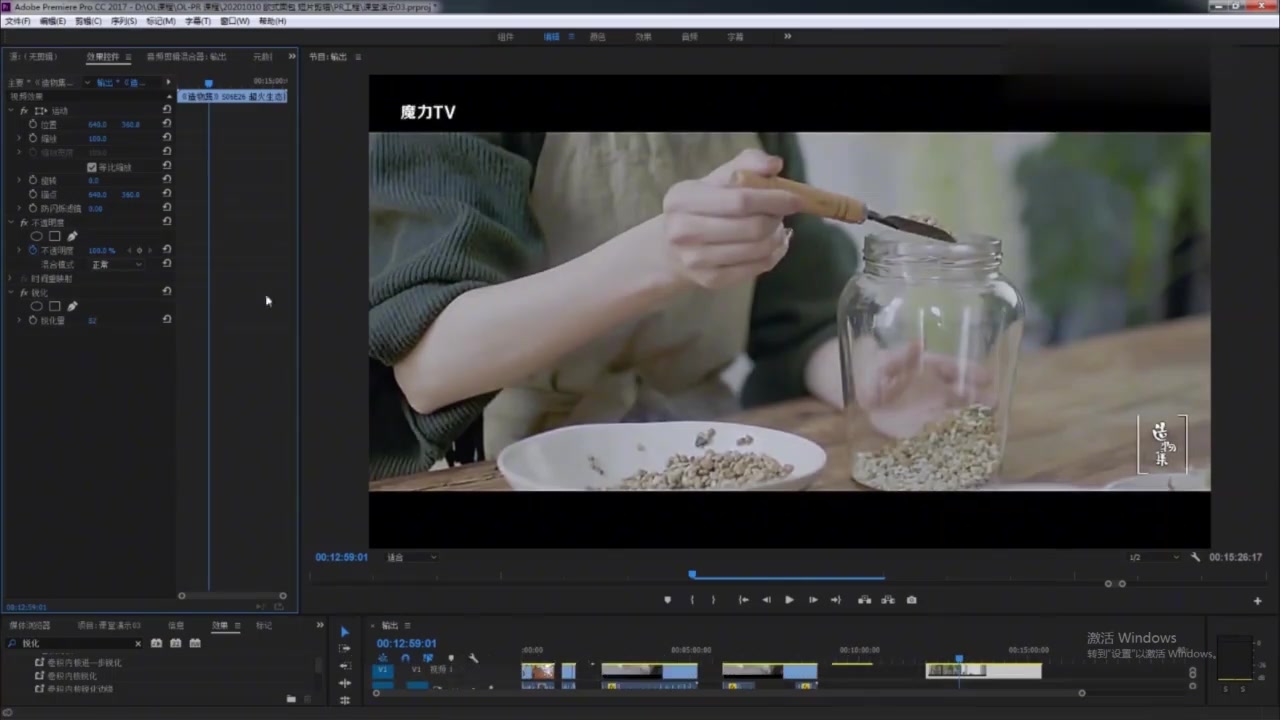Switch to the 信息 Info tab
The width and height of the screenshot is (1280, 720).
tap(176, 625)
